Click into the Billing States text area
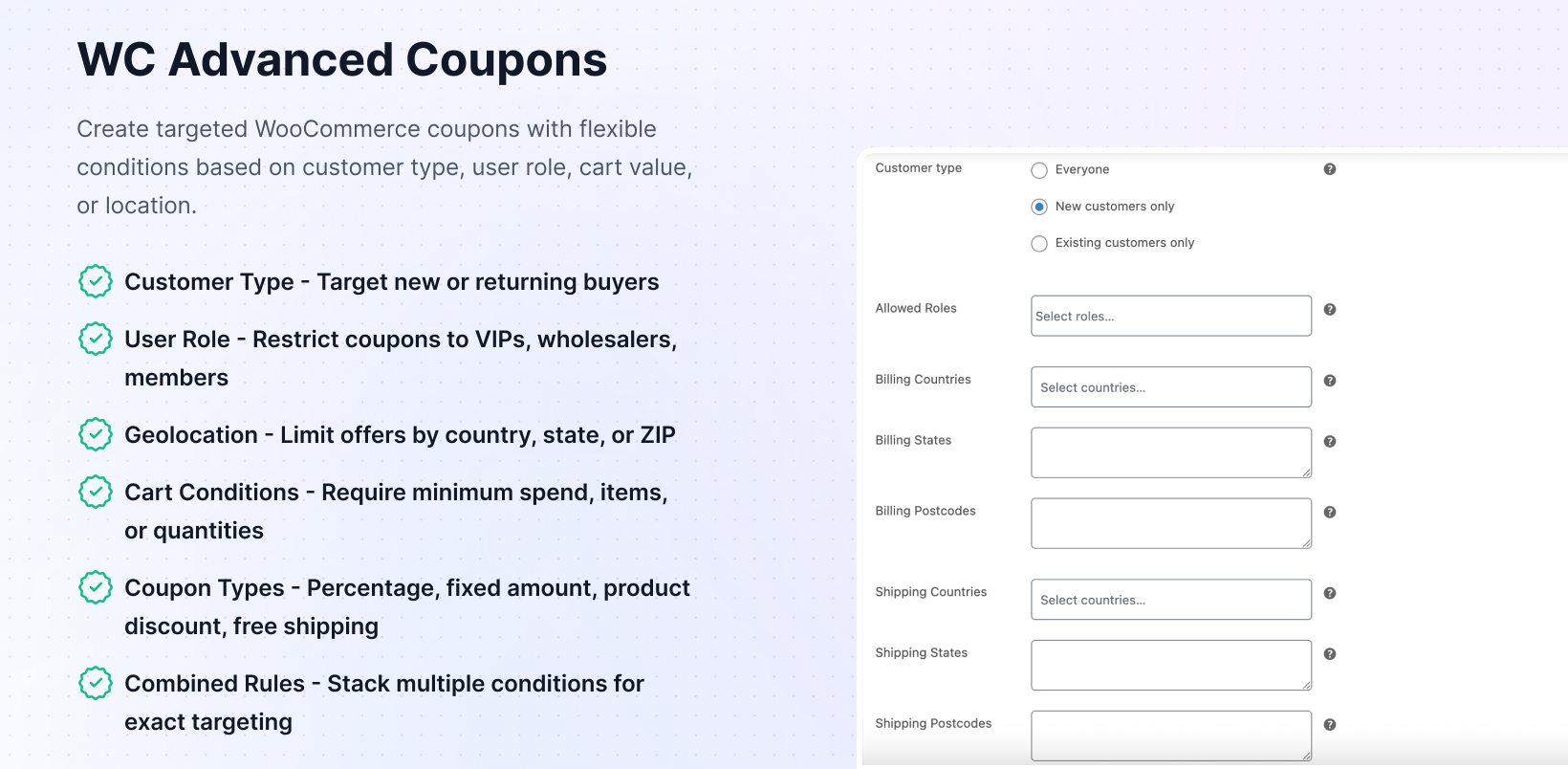 pyautogui.click(x=1170, y=452)
